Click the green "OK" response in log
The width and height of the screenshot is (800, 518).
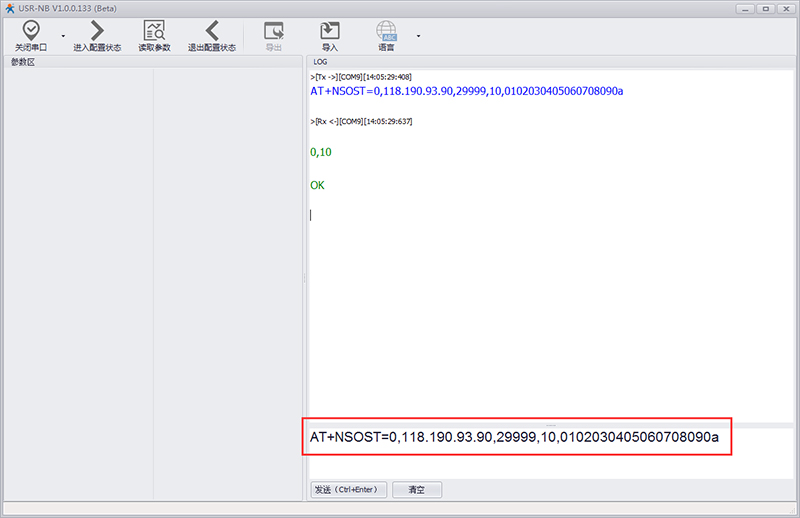click(317, 185)
